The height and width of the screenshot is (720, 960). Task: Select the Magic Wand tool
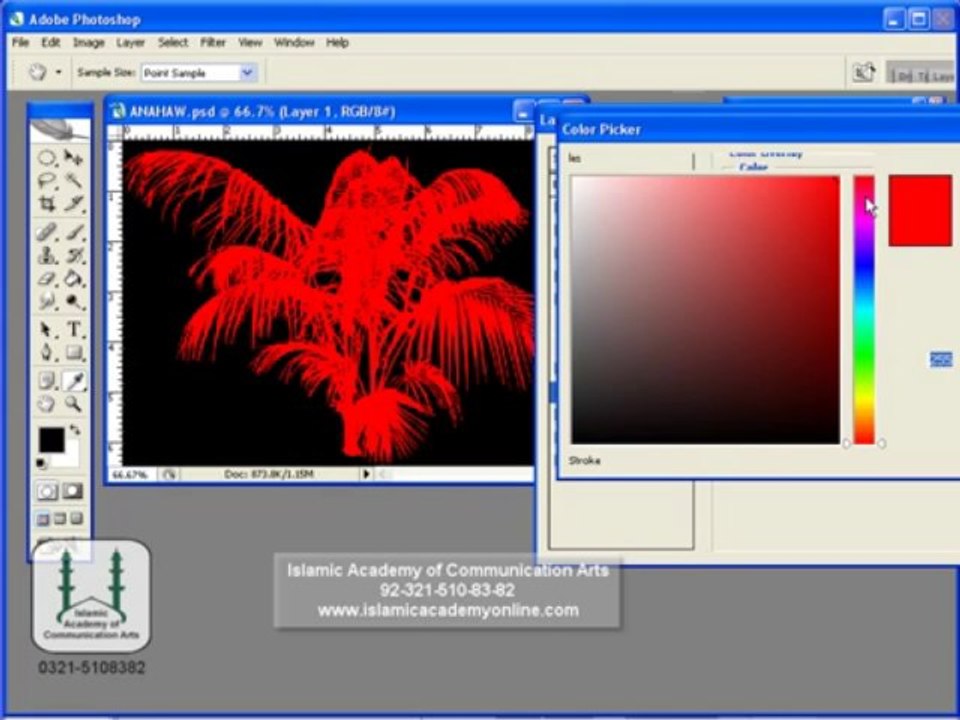pyautogui.click(x=74, y=181)
